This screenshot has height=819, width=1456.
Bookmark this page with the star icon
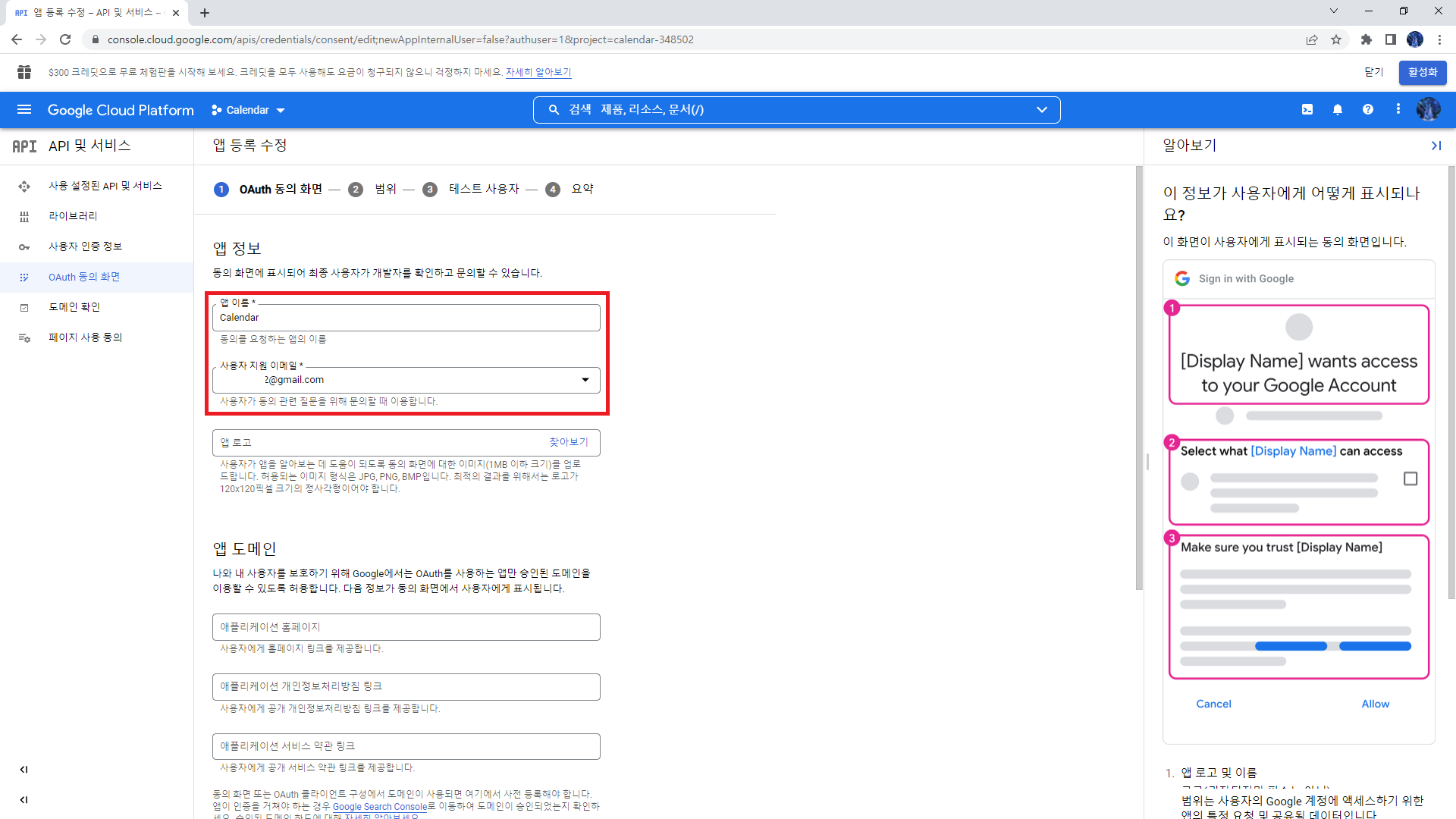point(1336,39)
